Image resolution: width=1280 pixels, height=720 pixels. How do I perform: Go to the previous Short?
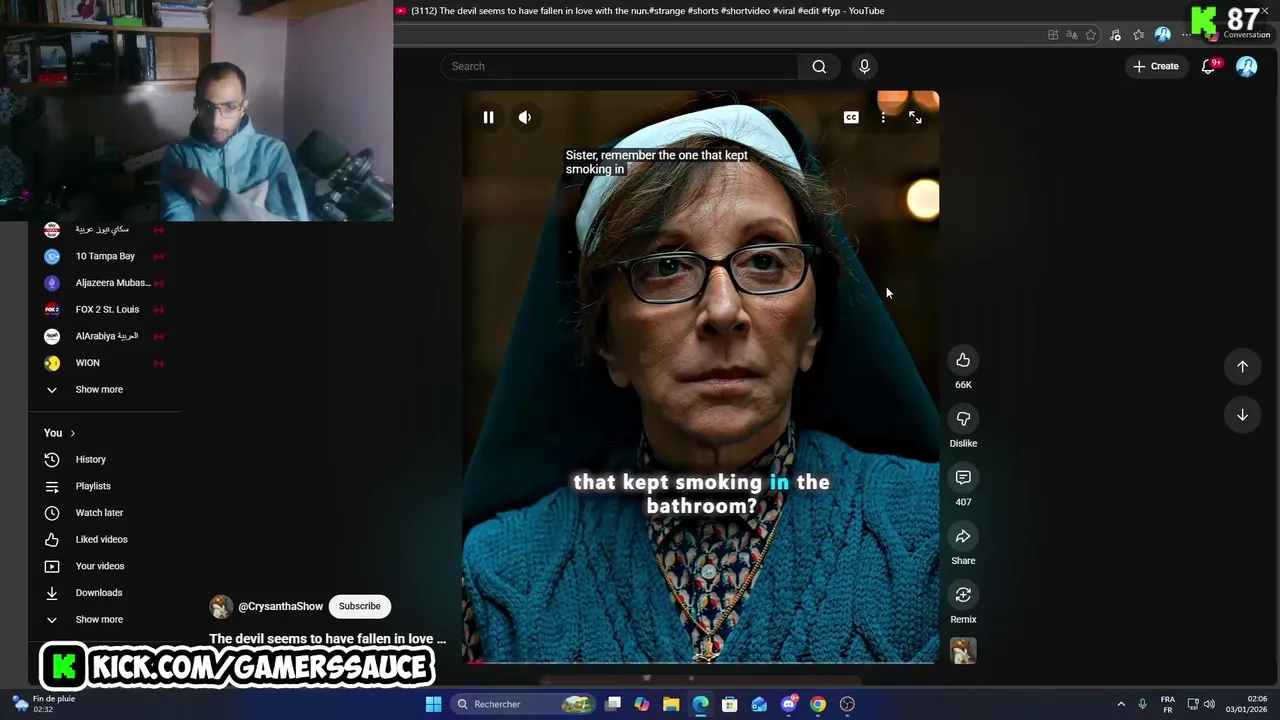point(1242,366)
